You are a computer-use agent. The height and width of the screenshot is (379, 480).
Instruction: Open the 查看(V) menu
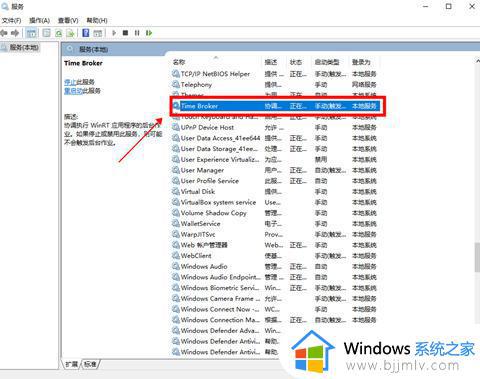tap(68, 20)
